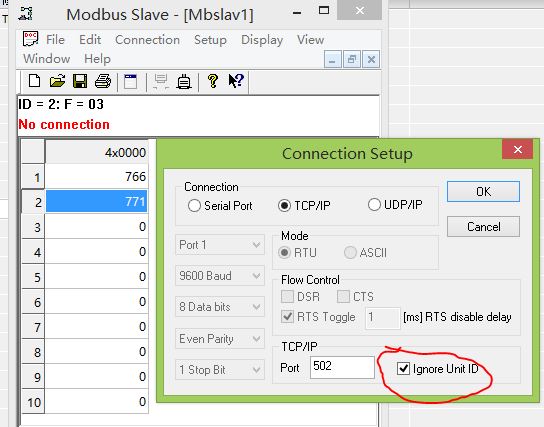544x427 pixels.
Task: Click row header 3 in the register table
Action: pyautogui.click(x=33, y=227)
